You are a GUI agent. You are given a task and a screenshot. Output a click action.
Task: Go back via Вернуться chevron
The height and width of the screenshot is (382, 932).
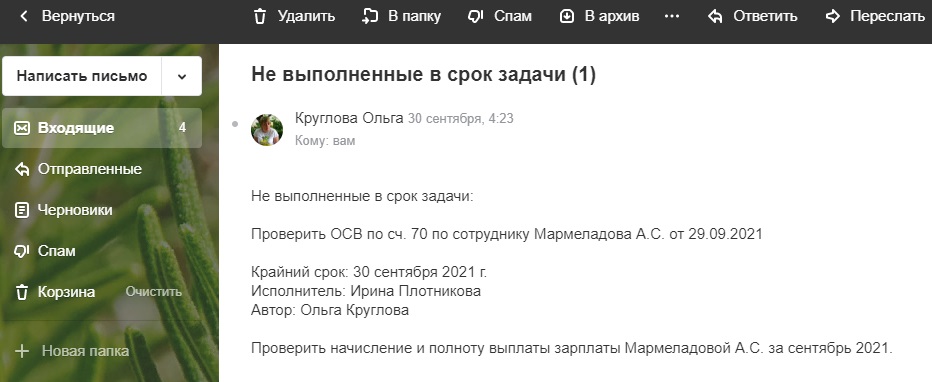(24, 17)
